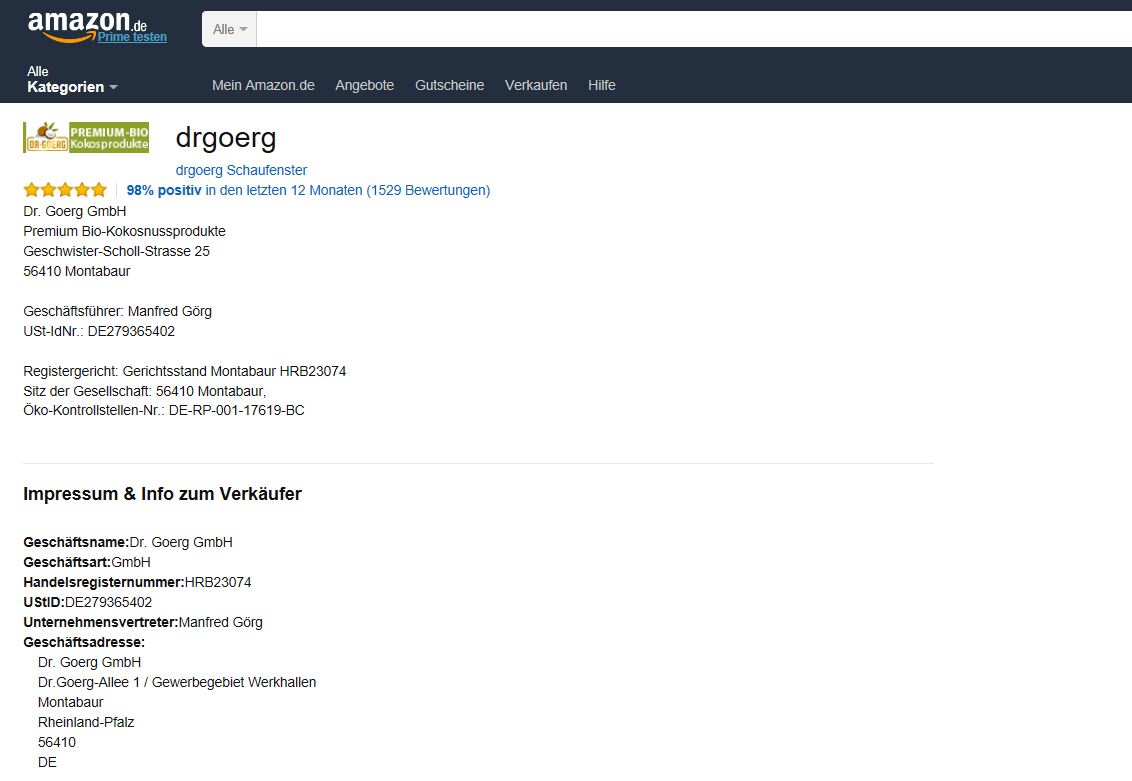Open Mein Amazon.de in the nav bar

pos(263,85)
